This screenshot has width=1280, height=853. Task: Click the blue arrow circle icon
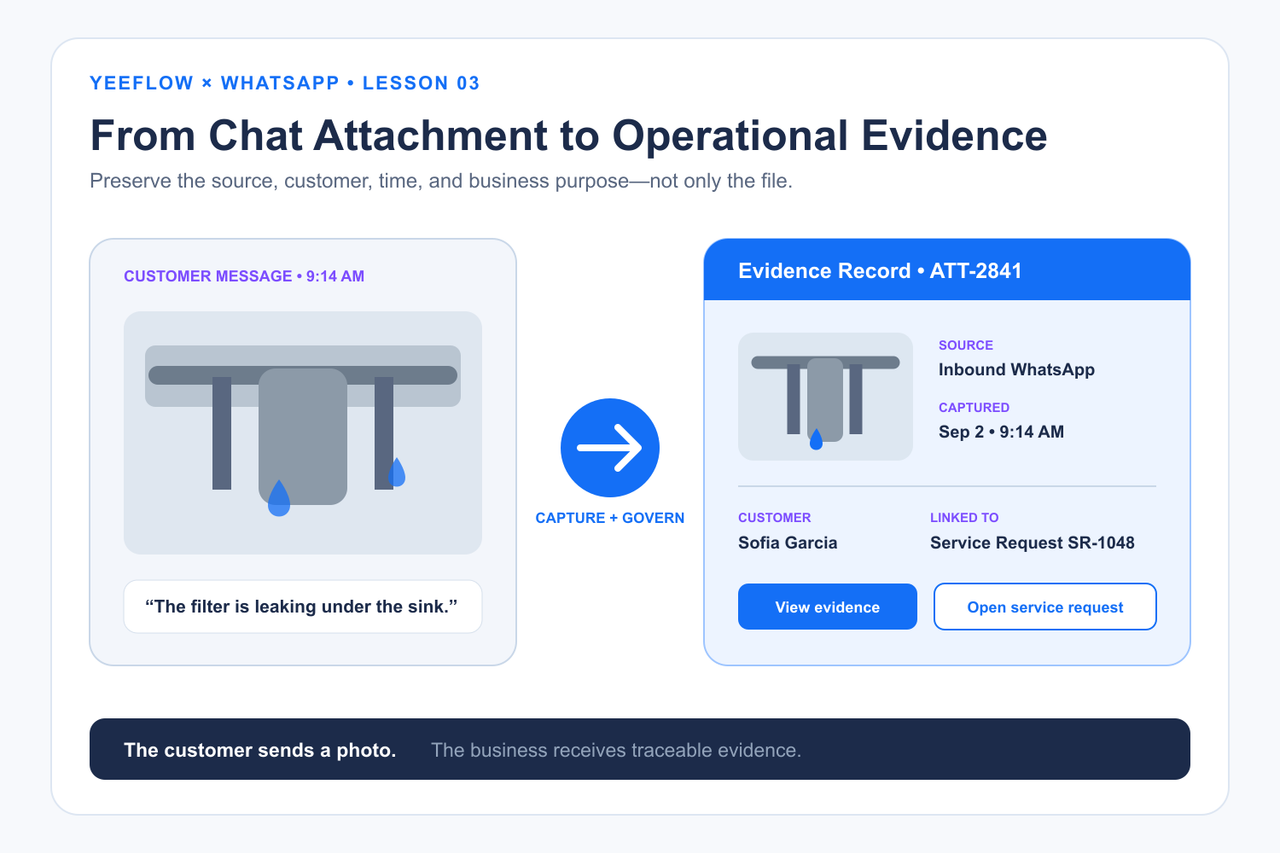[x=610, y=448]
